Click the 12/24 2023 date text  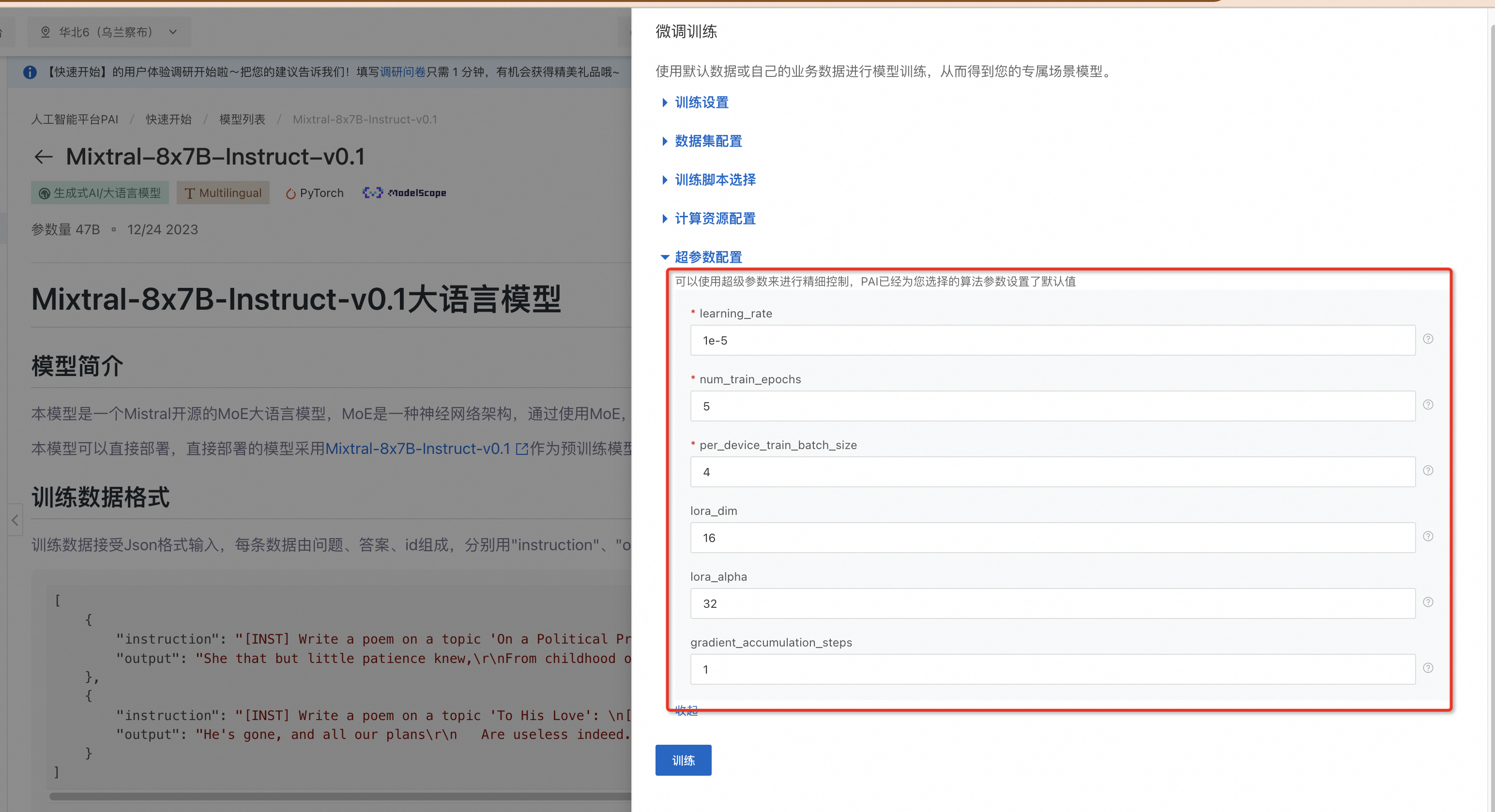pos(163,230)
